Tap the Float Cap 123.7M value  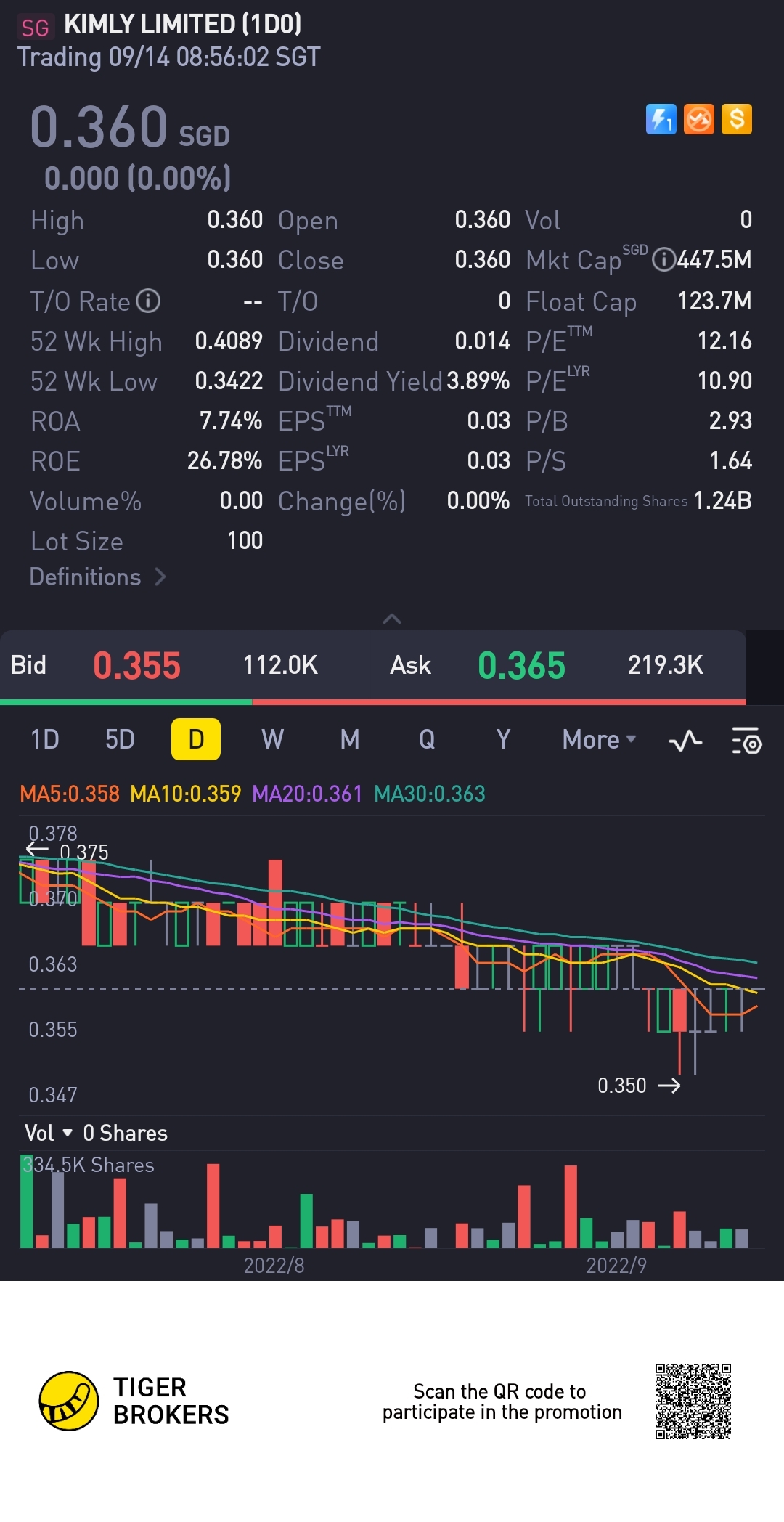click(714, 301)
